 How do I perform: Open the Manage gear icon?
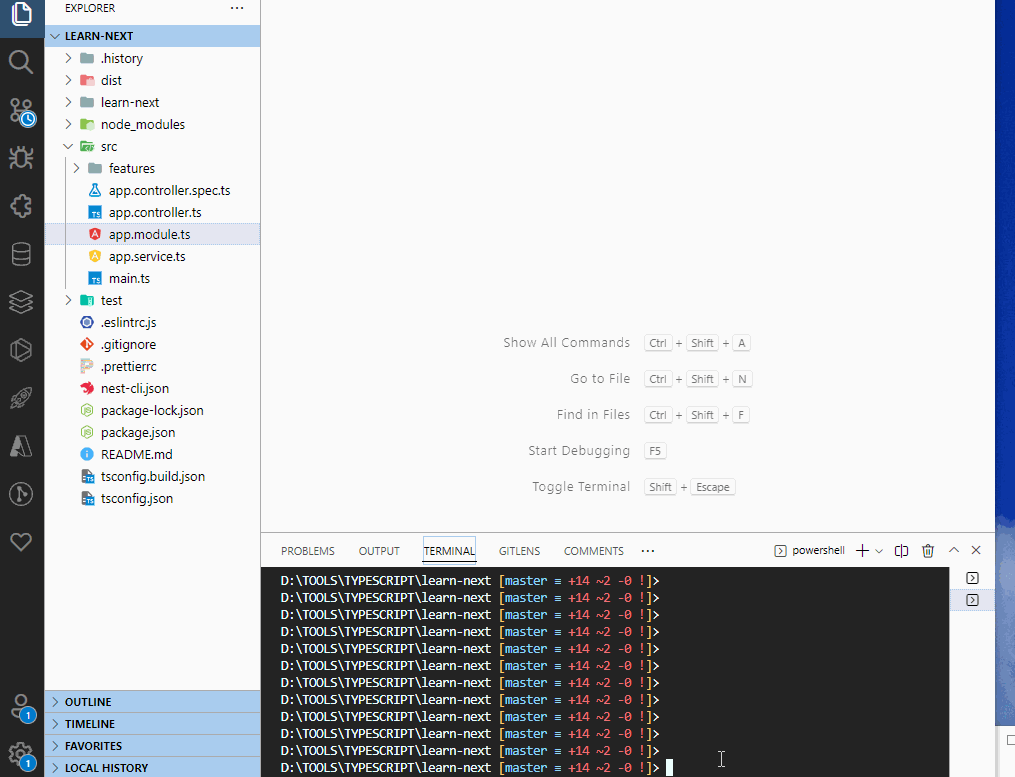[x=21, y=755]
